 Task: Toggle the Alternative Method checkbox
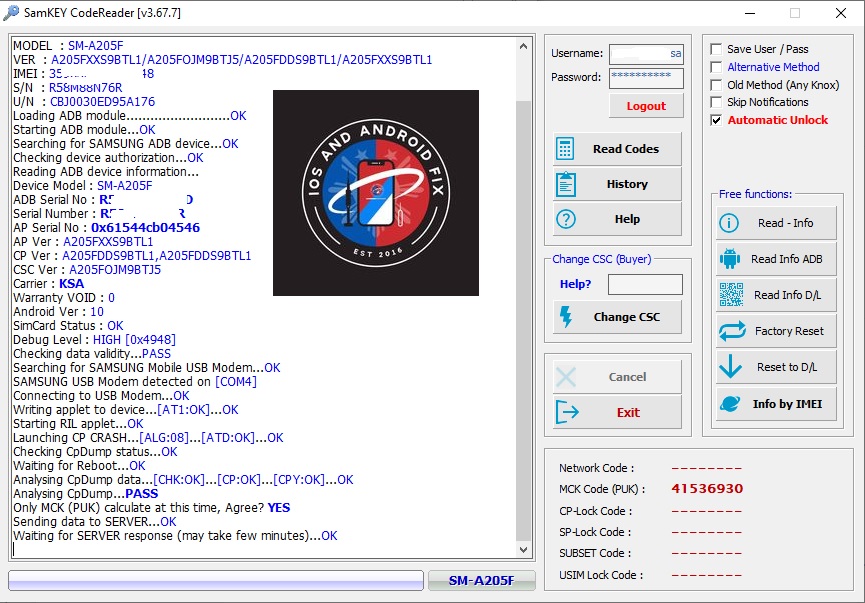(x=716, y=67)
